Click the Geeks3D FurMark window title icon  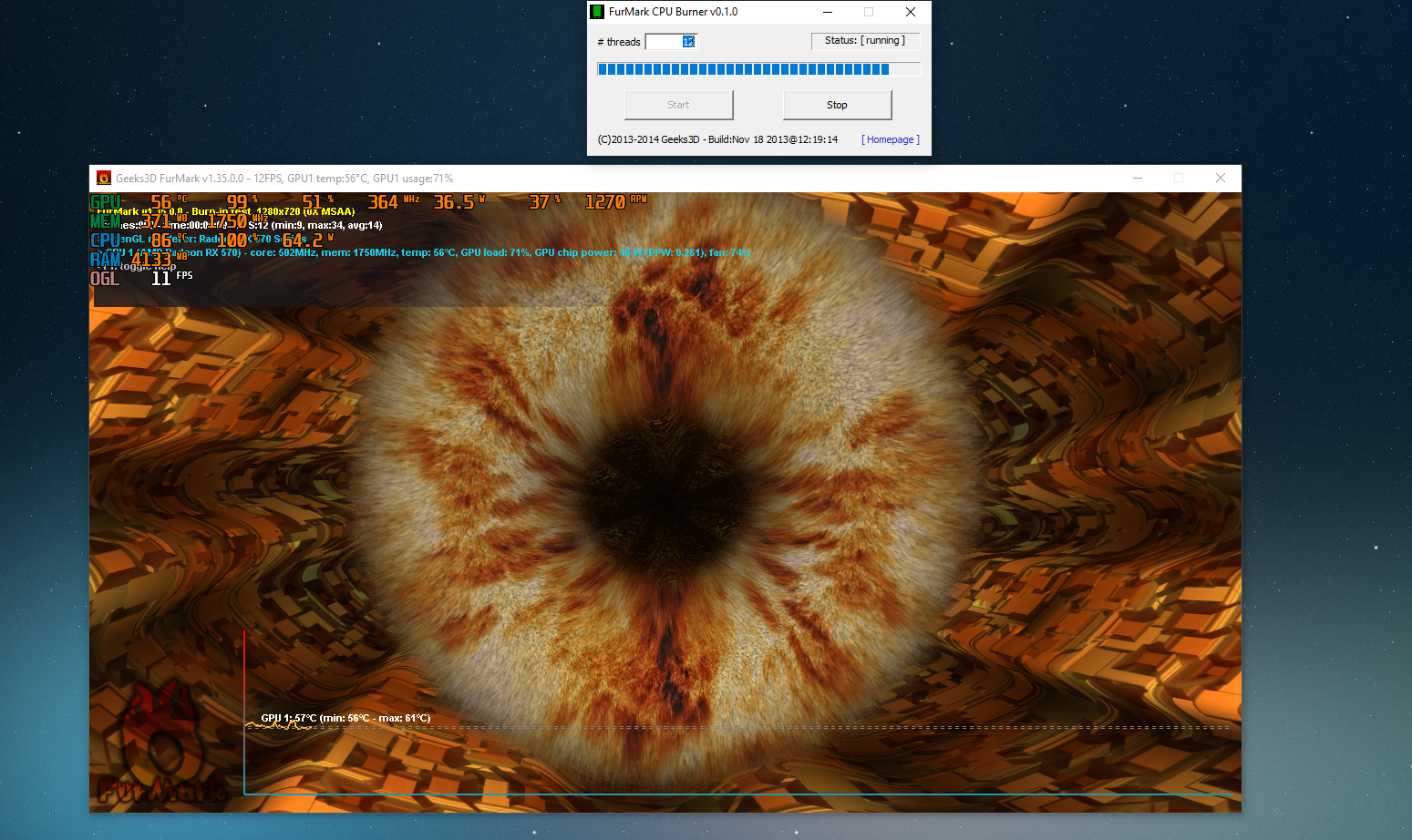coord(104,178)
